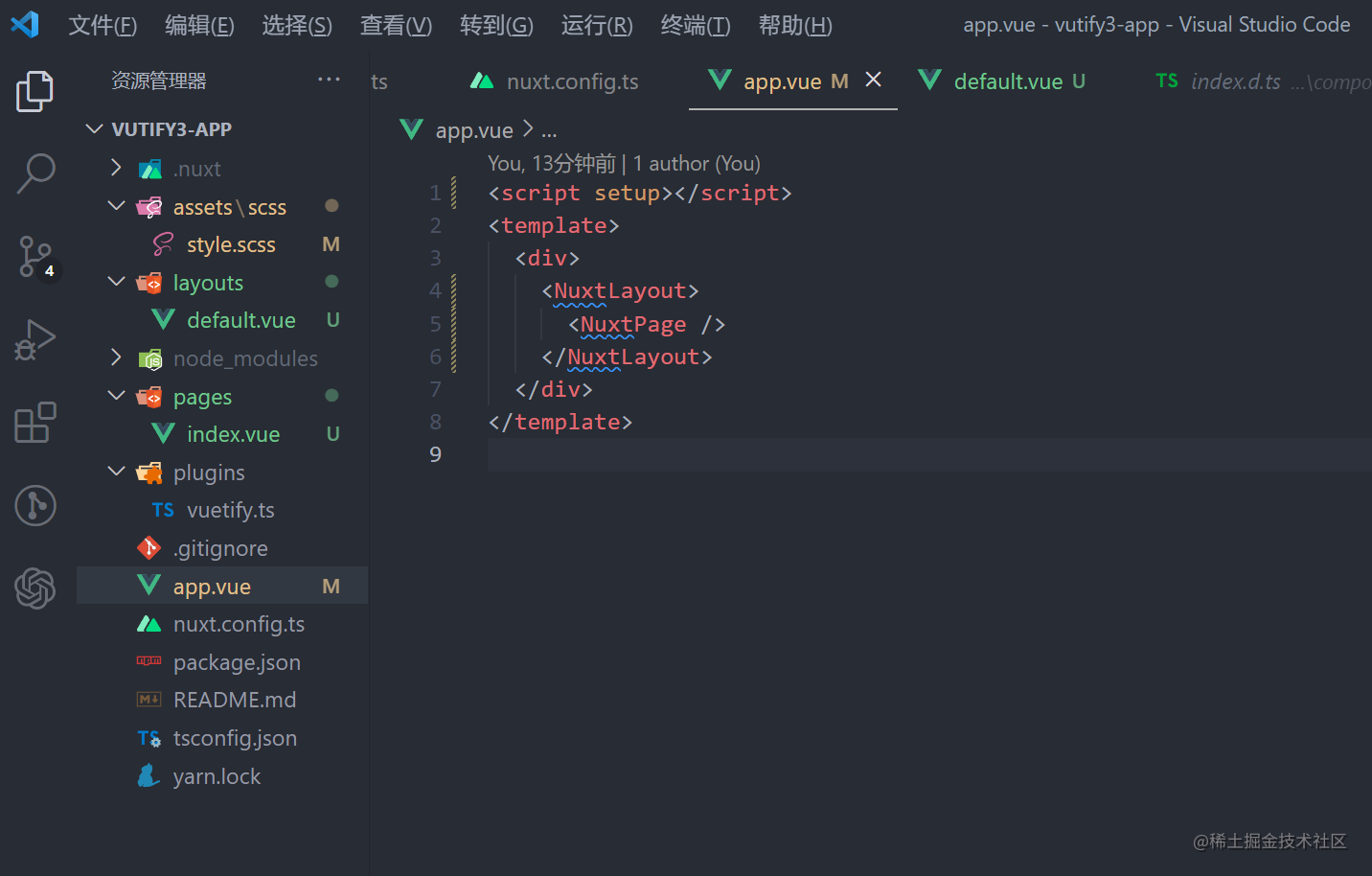Open the Search view in the activity bar

35,174
